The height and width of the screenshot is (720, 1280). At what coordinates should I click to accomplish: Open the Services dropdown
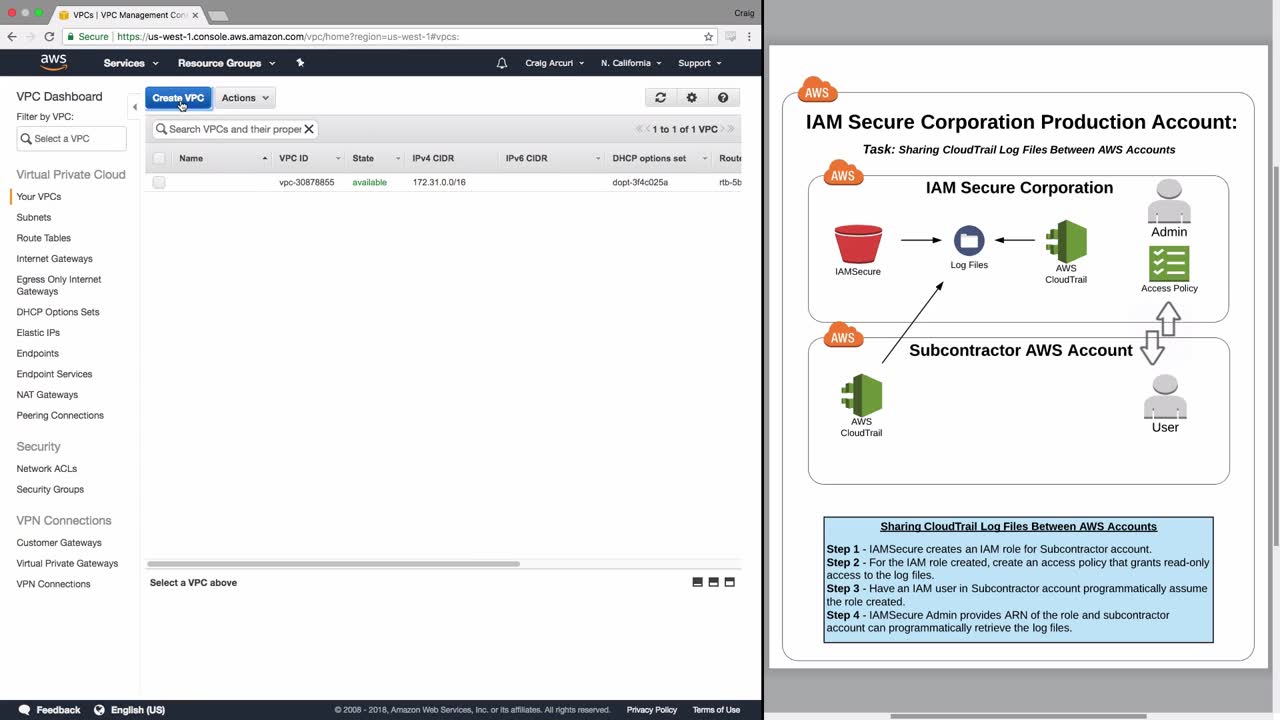(x=131, y=63)
